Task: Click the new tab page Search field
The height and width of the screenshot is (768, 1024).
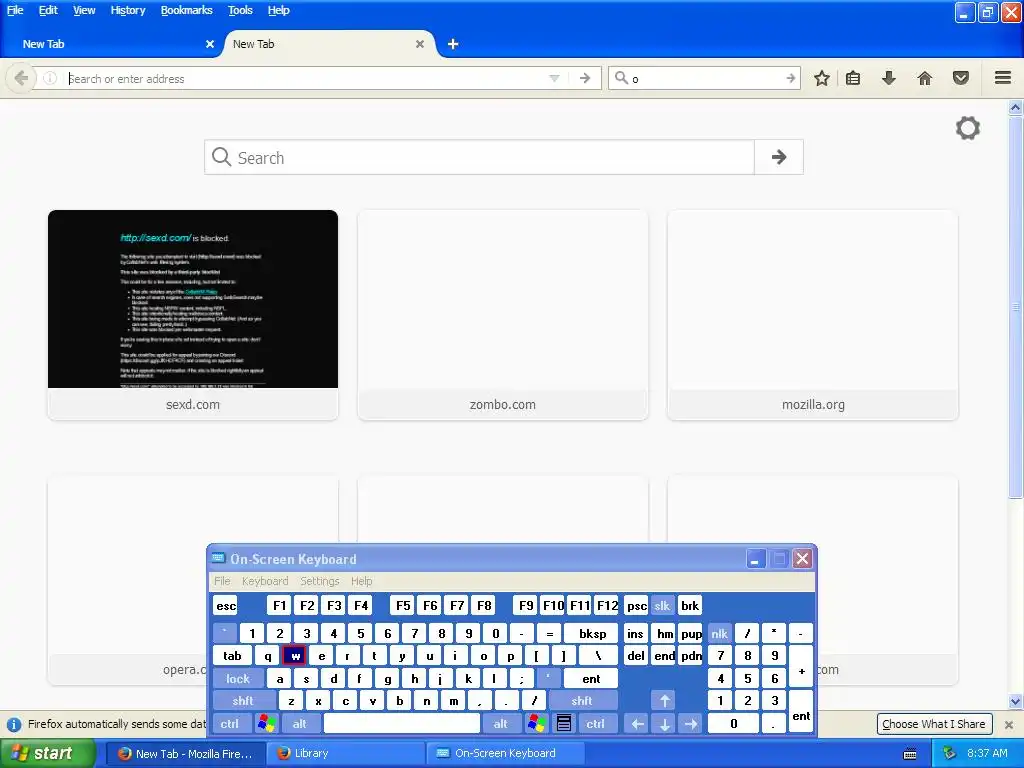Action: 480,157
